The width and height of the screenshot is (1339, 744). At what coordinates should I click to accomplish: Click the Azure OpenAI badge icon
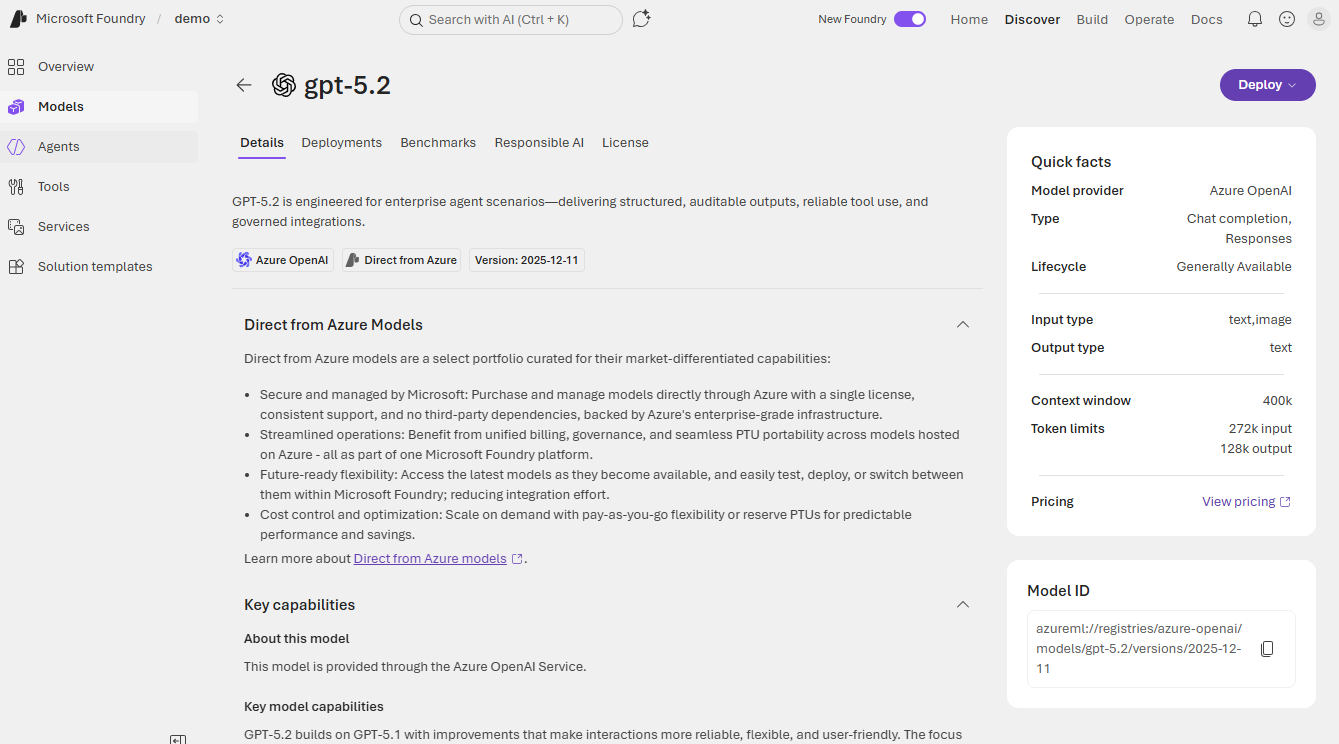pos(244,260)
